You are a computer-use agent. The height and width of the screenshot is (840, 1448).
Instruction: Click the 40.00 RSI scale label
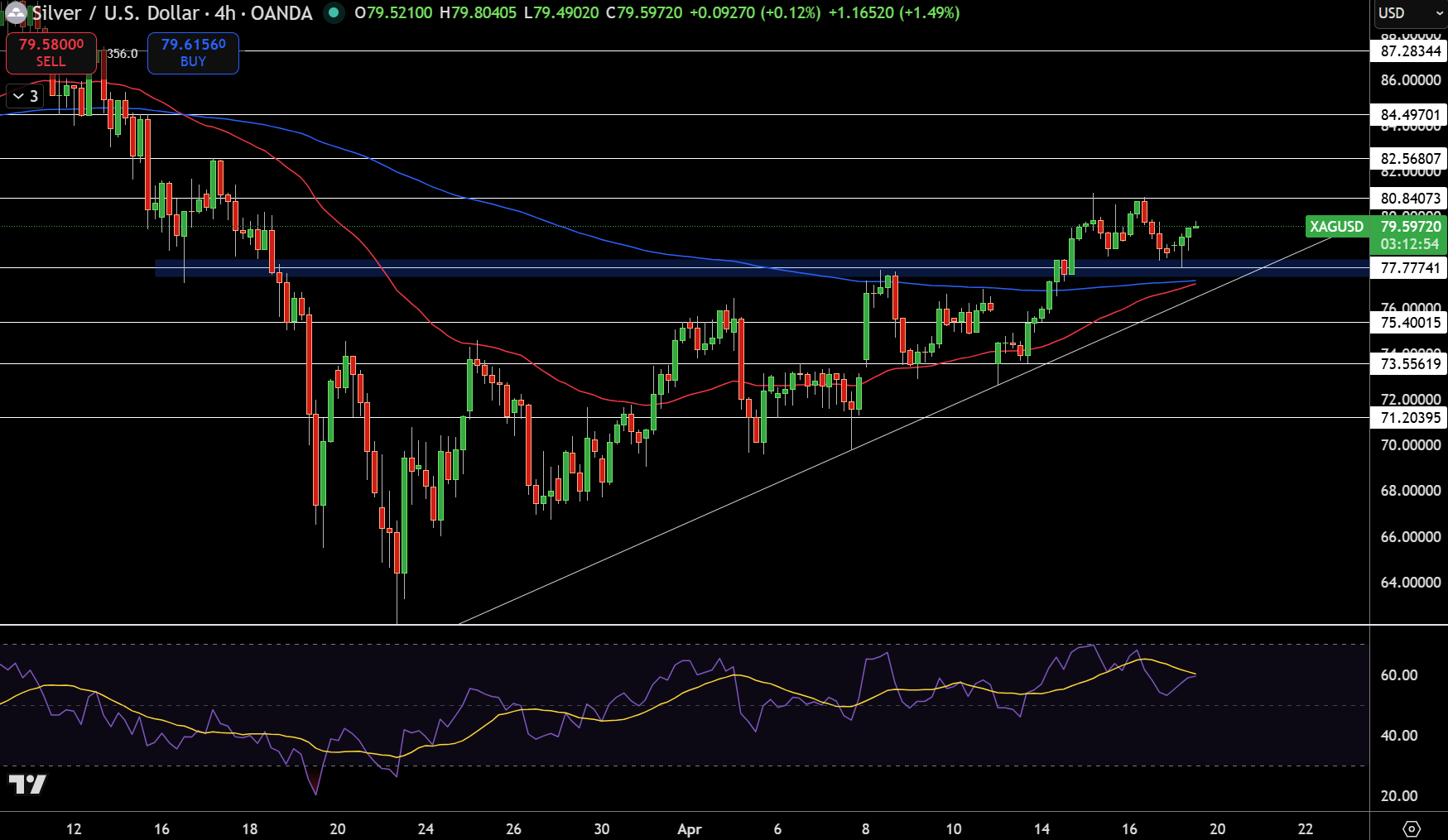click(1399, 736)
